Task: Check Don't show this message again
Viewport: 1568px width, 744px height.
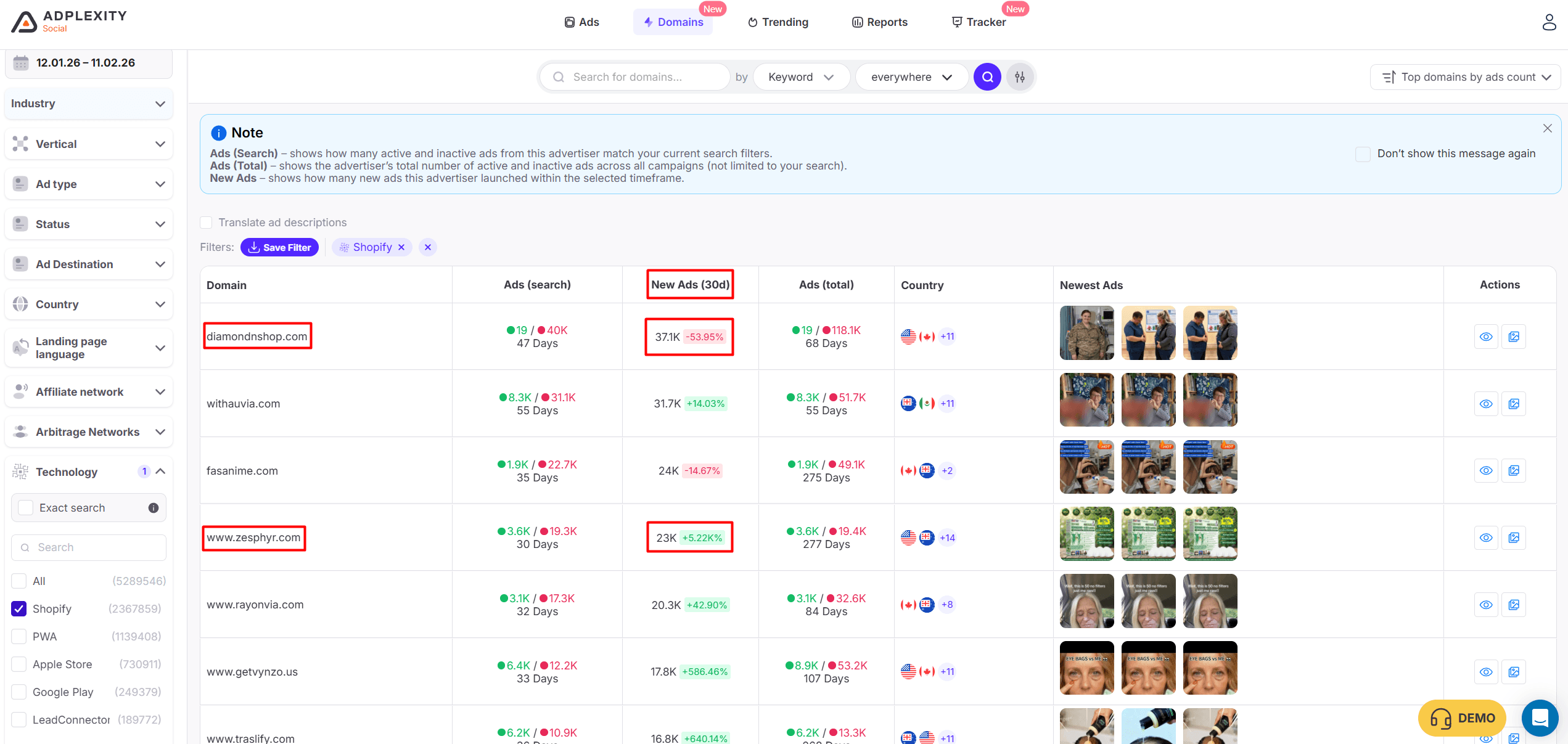Action: (1363, 153)
